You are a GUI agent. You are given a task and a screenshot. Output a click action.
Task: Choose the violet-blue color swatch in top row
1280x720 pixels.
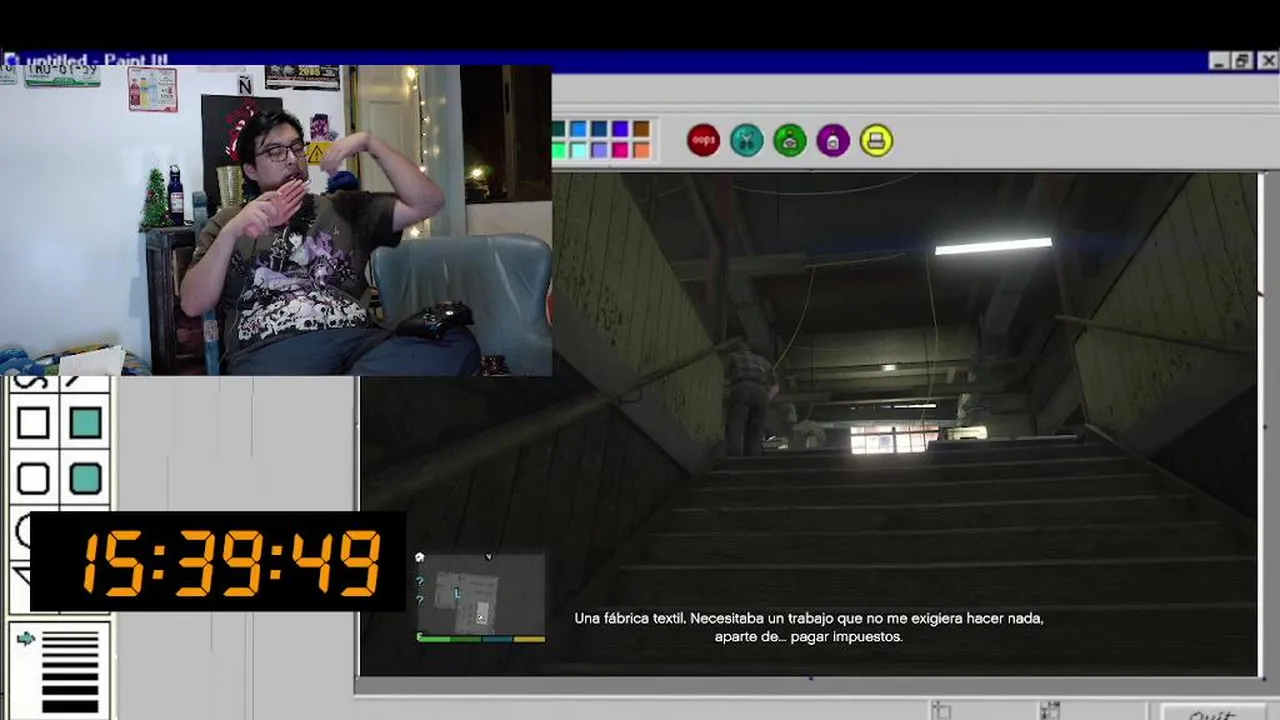click(620, 129)
